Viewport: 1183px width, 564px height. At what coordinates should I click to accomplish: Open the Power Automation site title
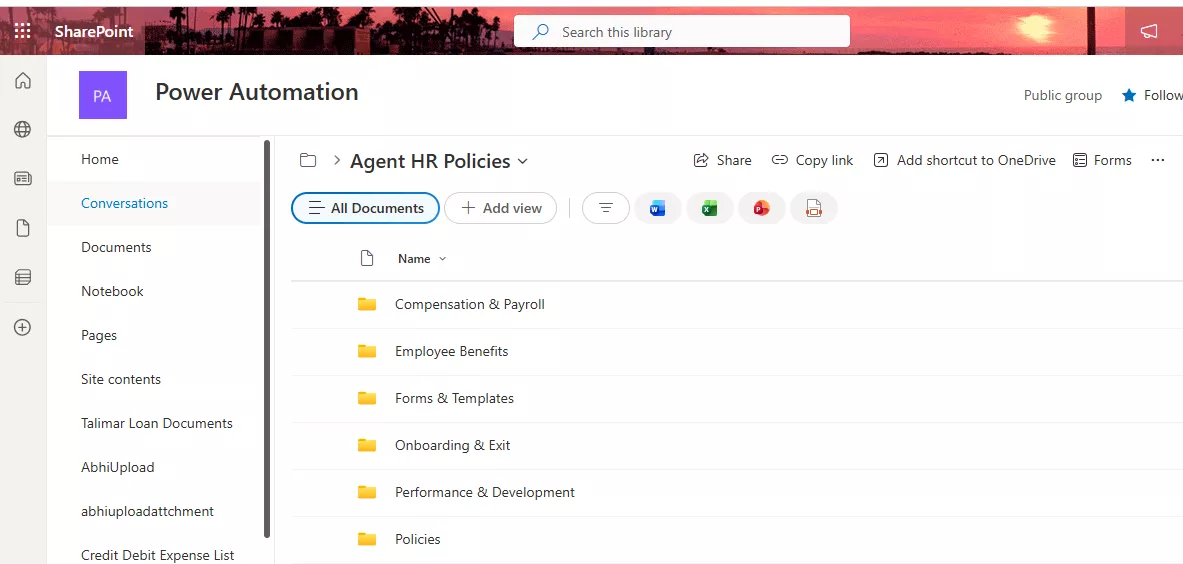(x=257, y=92)
